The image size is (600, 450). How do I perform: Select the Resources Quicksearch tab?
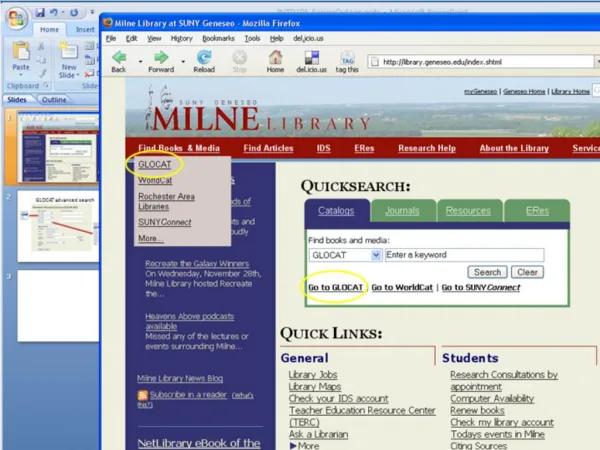[468, 210]
